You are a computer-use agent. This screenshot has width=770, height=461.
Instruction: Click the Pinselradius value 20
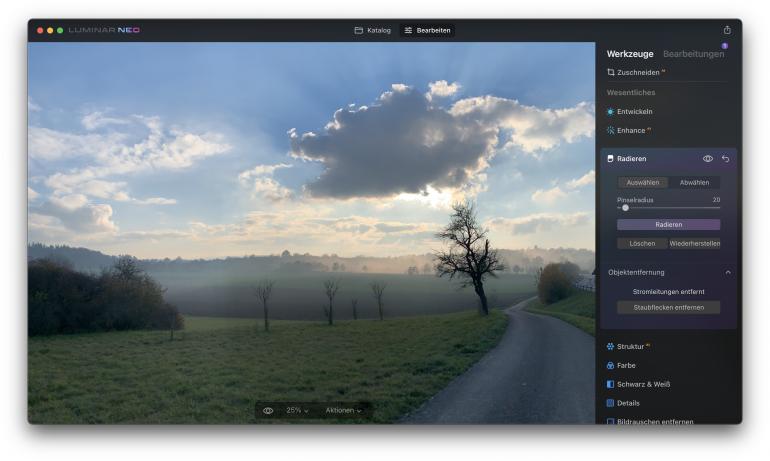pos(716,200)
